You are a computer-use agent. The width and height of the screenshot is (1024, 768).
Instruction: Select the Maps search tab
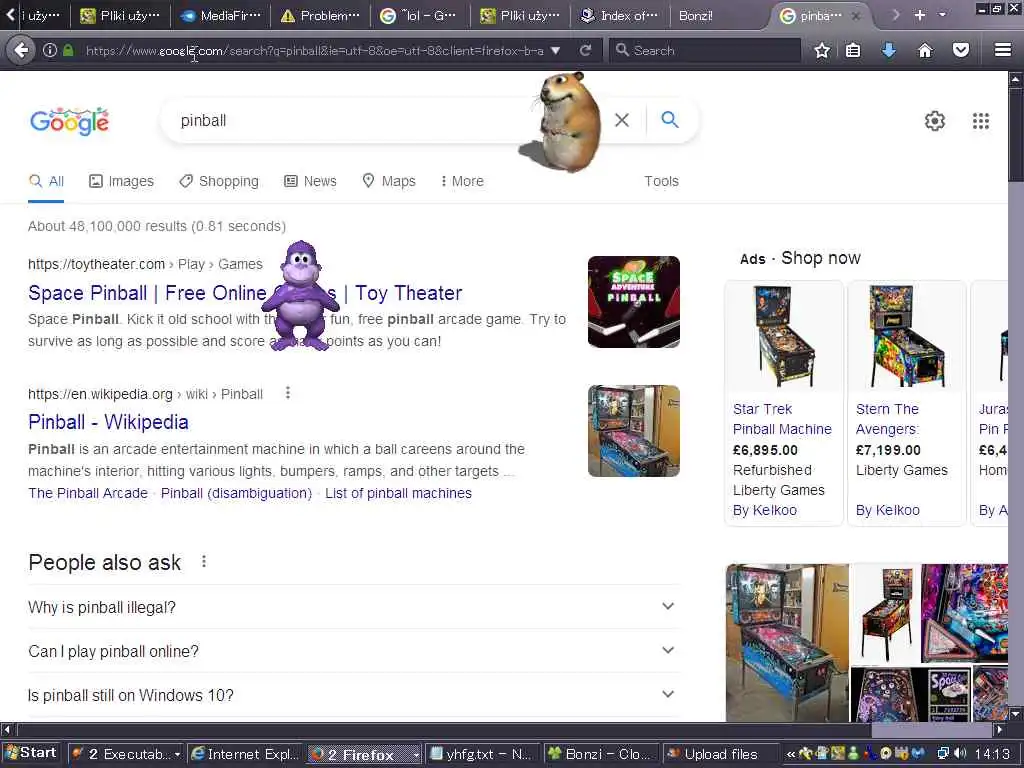389,181
